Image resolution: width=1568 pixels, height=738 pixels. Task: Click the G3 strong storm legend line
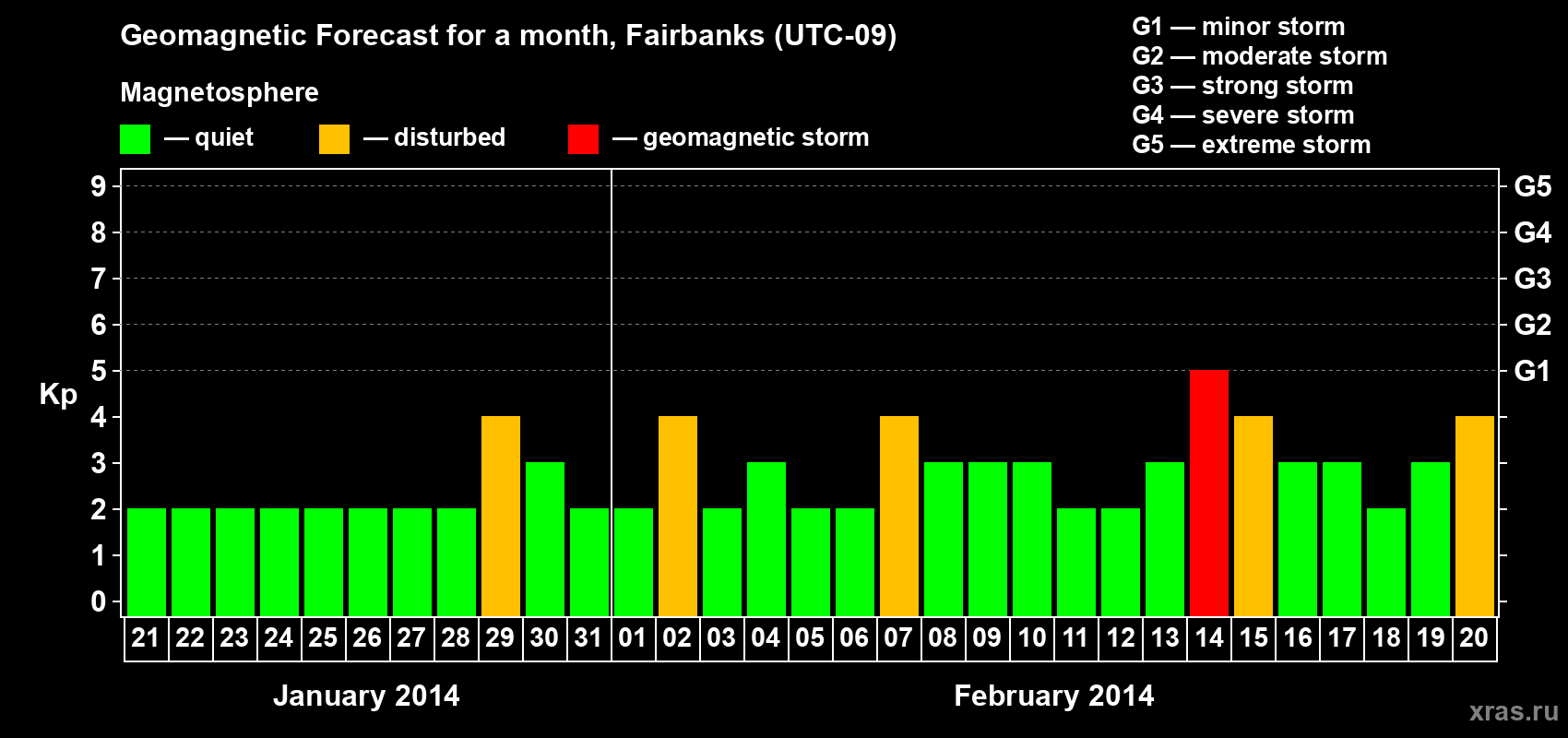[x=1242, y=86]
